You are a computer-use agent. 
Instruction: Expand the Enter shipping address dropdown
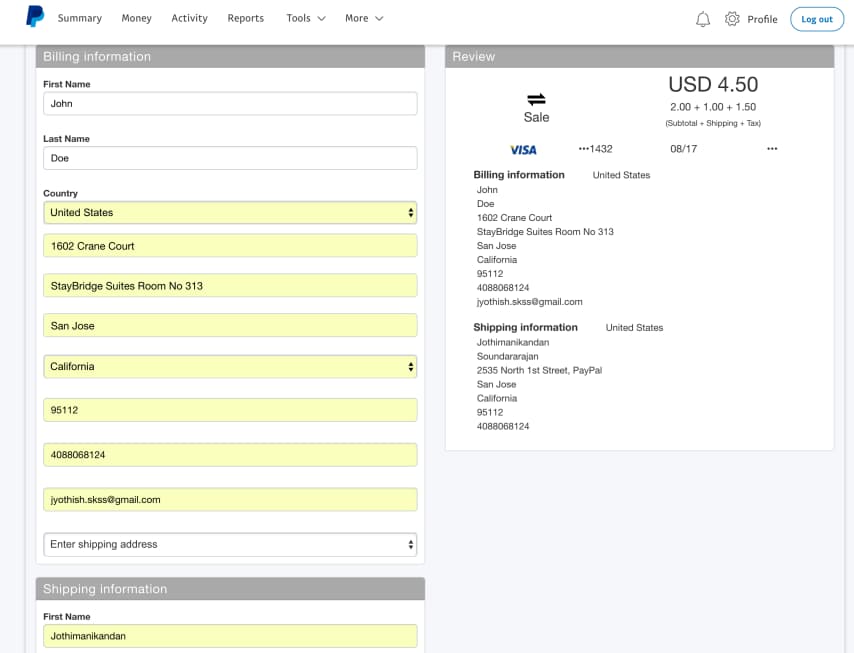230,545
